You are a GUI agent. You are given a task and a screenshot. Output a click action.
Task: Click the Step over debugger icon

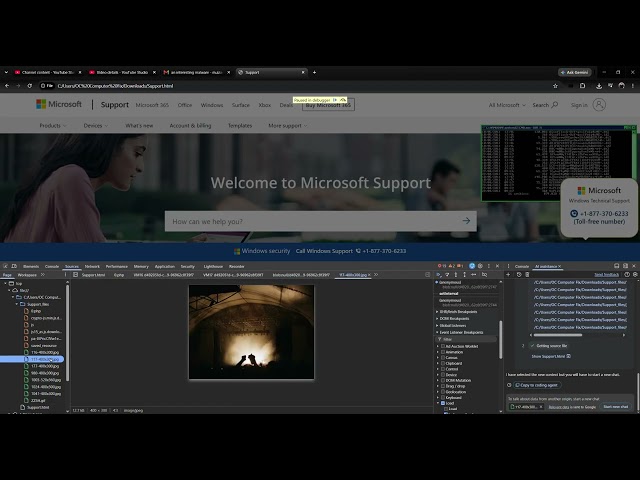pos(447,275)
